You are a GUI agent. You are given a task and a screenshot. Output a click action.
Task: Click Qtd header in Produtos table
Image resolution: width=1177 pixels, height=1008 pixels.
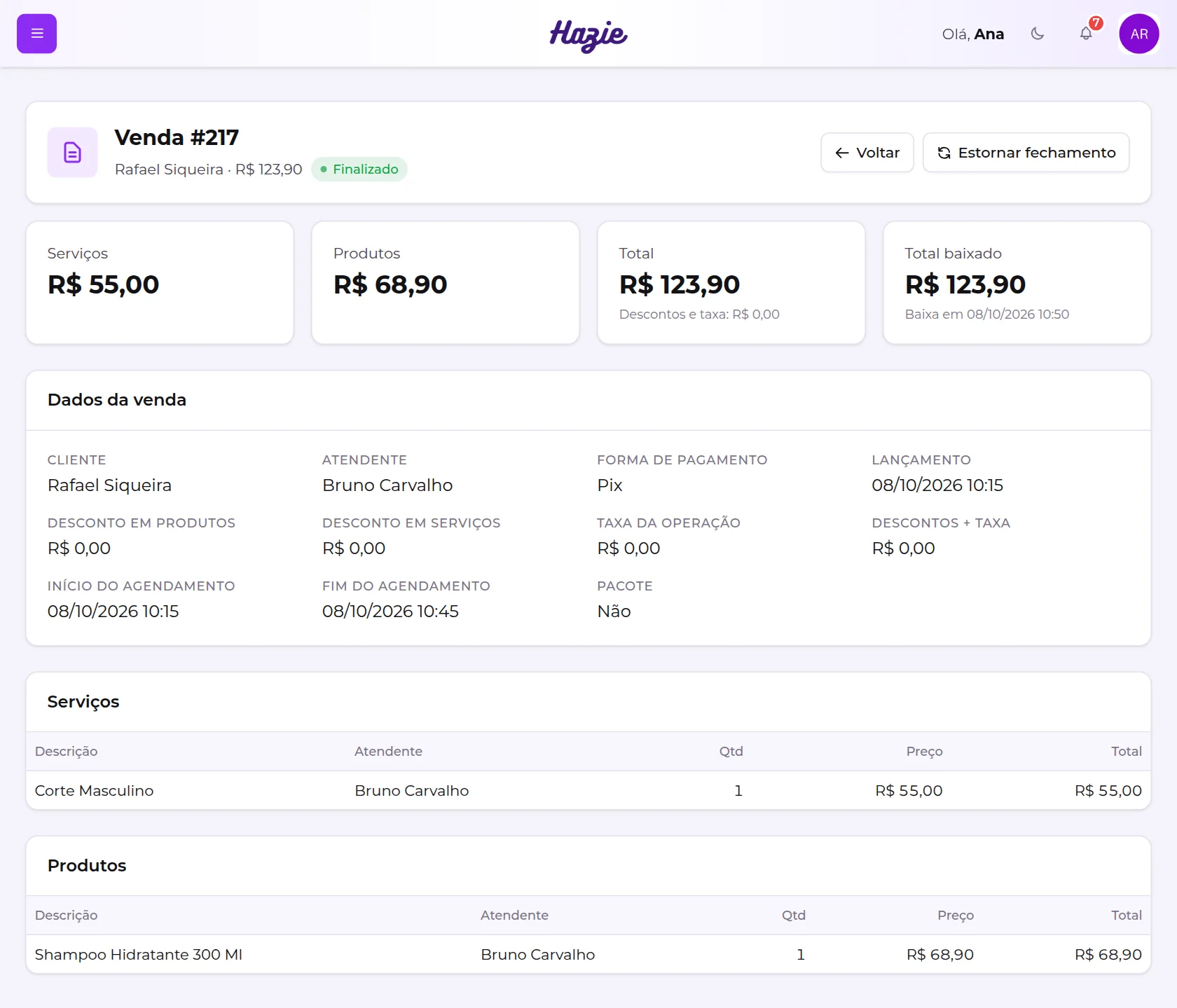click(x=794, y=916)
